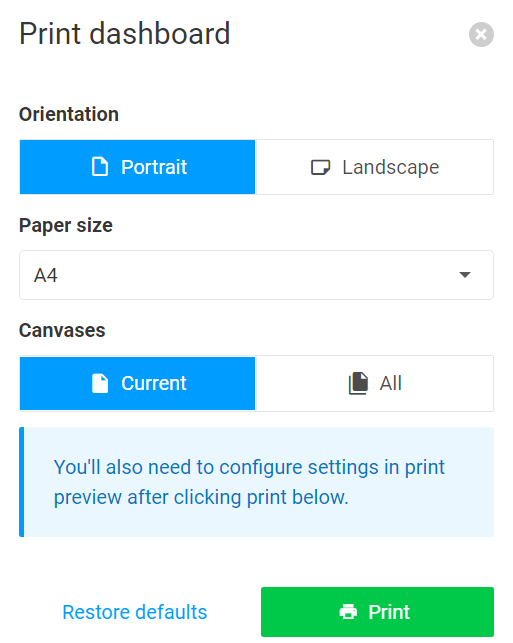The height and width of the screenshot is (643, 513).
Task: Click the portrait page icon
Action: 100,167
